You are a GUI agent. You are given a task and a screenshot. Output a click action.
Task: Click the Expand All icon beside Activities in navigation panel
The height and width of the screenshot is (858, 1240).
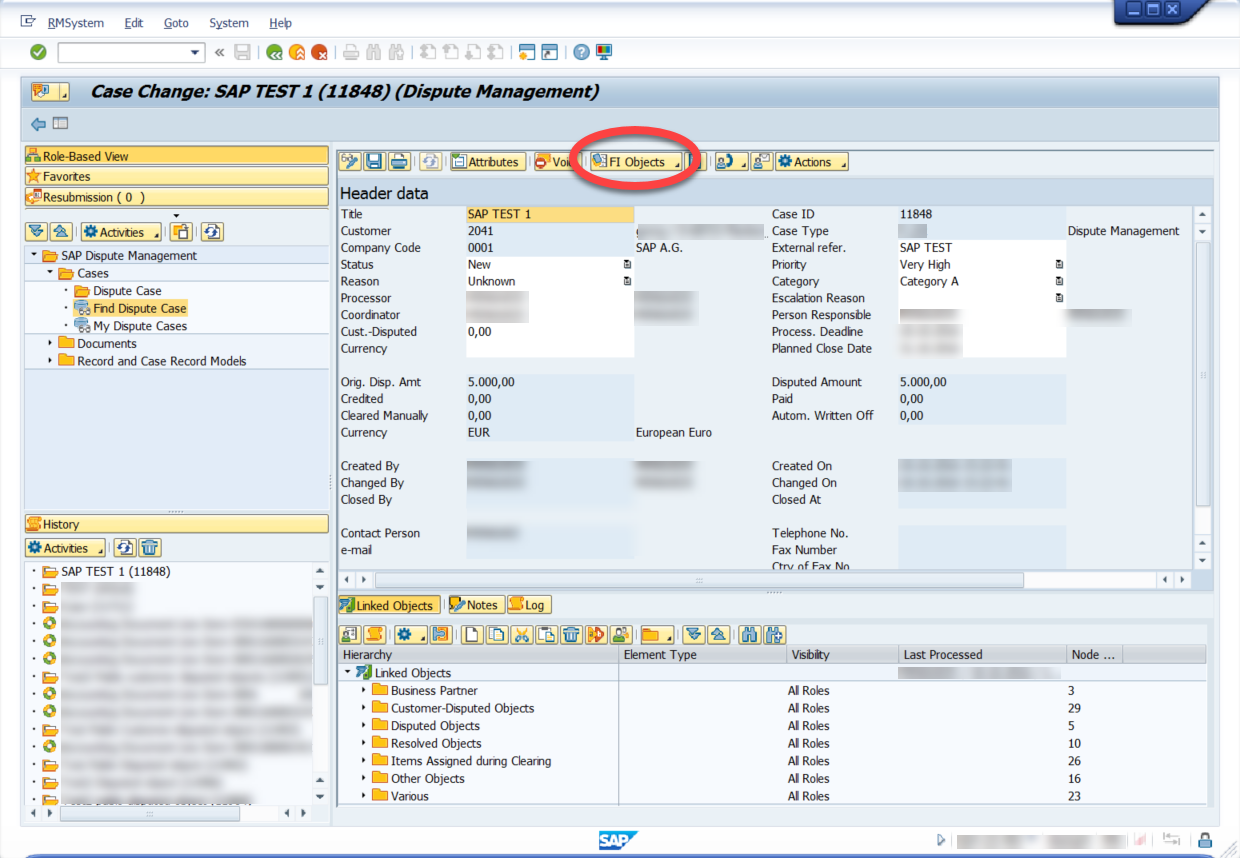[x=37, y=232]
